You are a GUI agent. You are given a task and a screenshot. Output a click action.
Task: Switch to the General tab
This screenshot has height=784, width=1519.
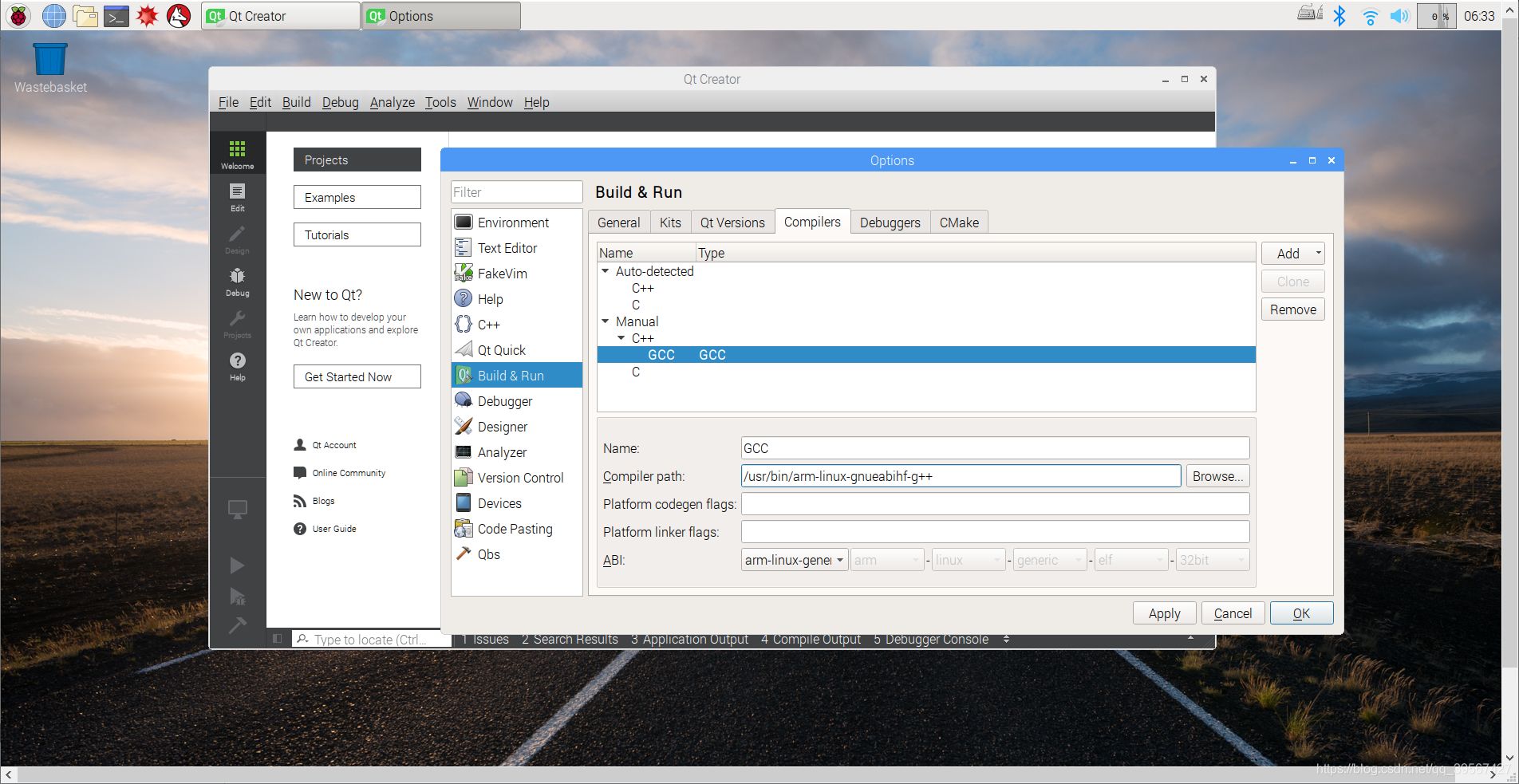click(x=618, y=223)
